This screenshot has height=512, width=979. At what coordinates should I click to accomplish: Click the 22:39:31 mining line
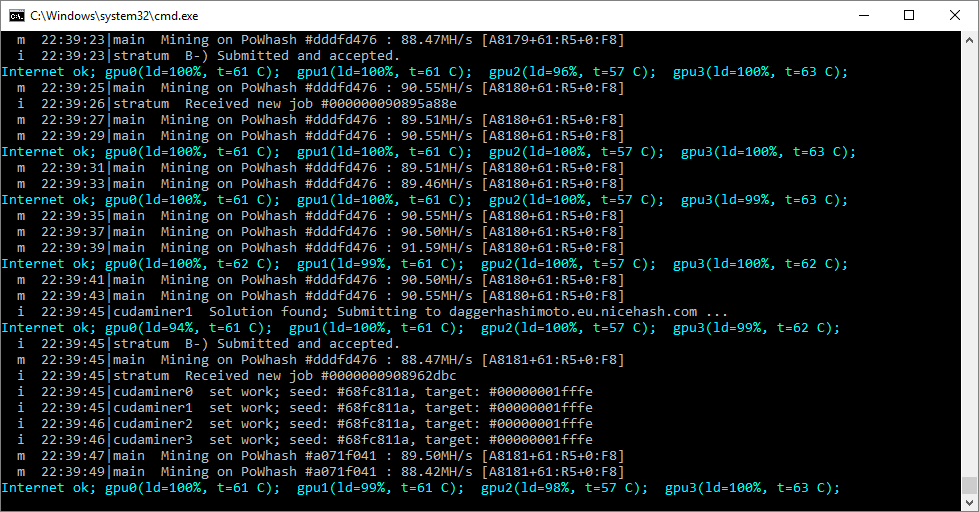coord(320,168)
